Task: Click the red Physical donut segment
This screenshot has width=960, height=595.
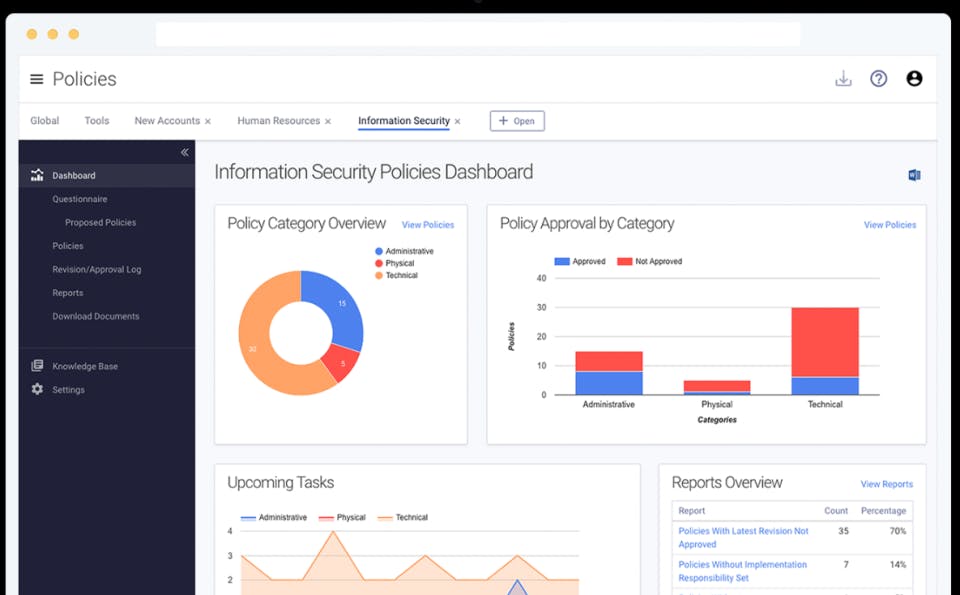Action: [x=342, y=363]
